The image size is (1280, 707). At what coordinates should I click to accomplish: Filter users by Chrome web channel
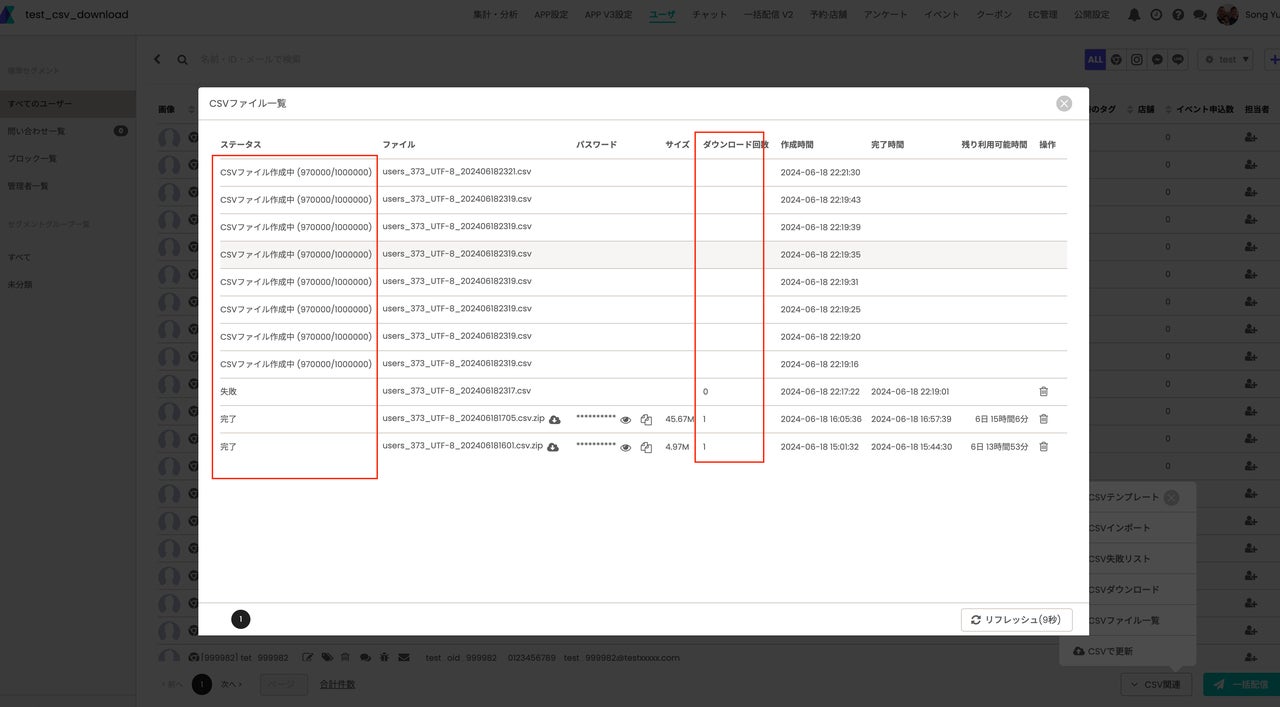point(1116,60)
